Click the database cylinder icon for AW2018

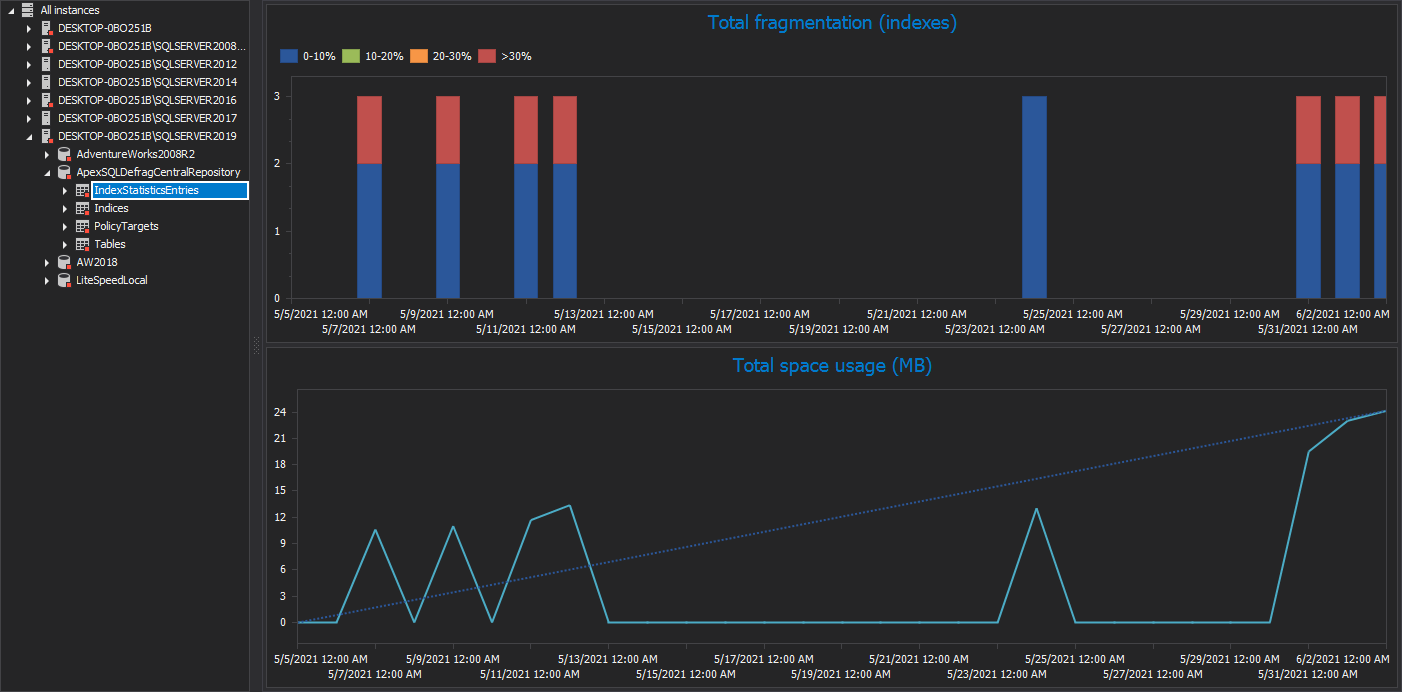pyautogui.click(x=64, y=262)
